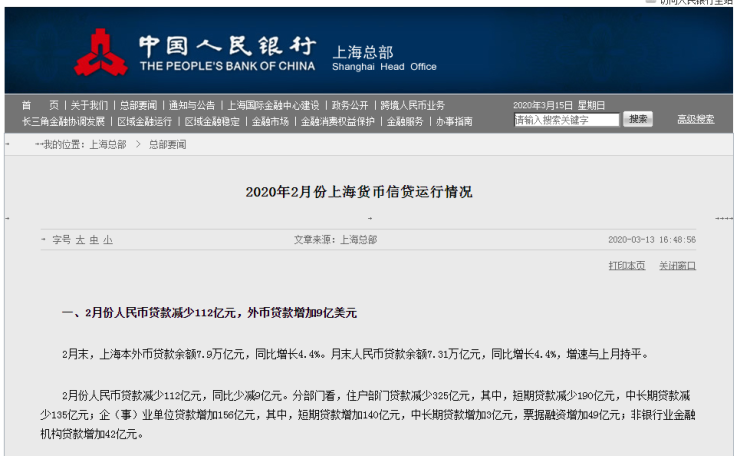The height and width of the screenshot is (456, 740).
Task: Open the 办事指南 navigation item
Action: [x=454, y=121]
